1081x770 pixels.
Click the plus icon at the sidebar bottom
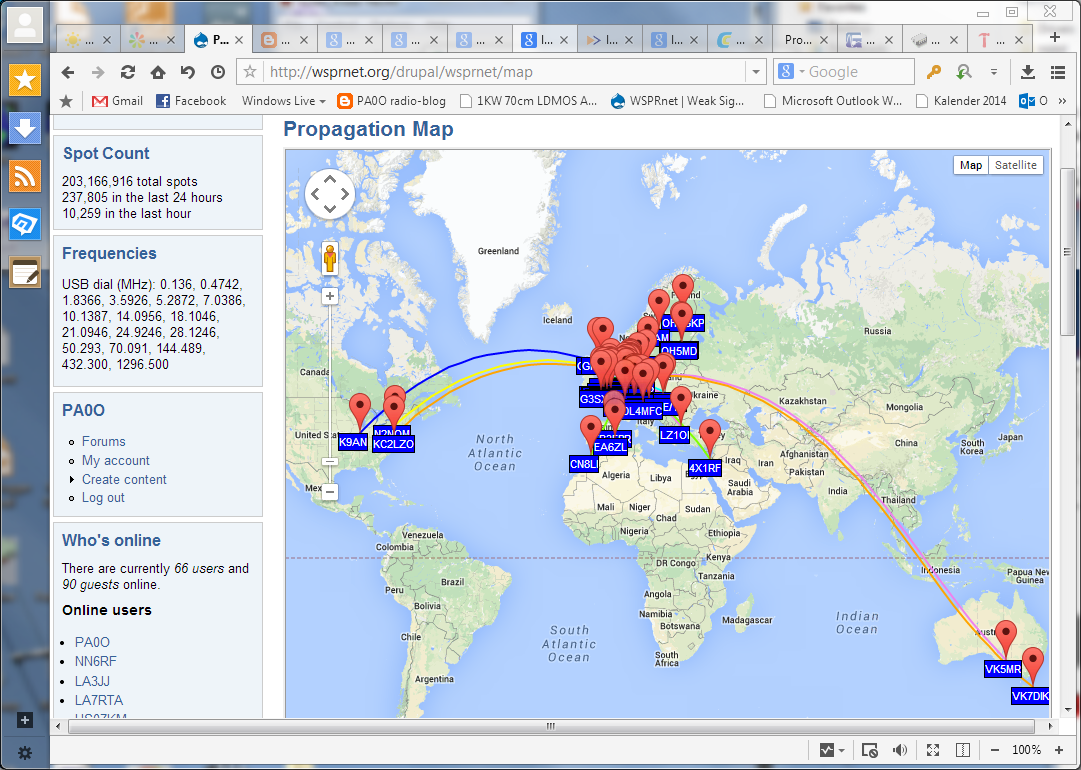(x=25, y=720)
